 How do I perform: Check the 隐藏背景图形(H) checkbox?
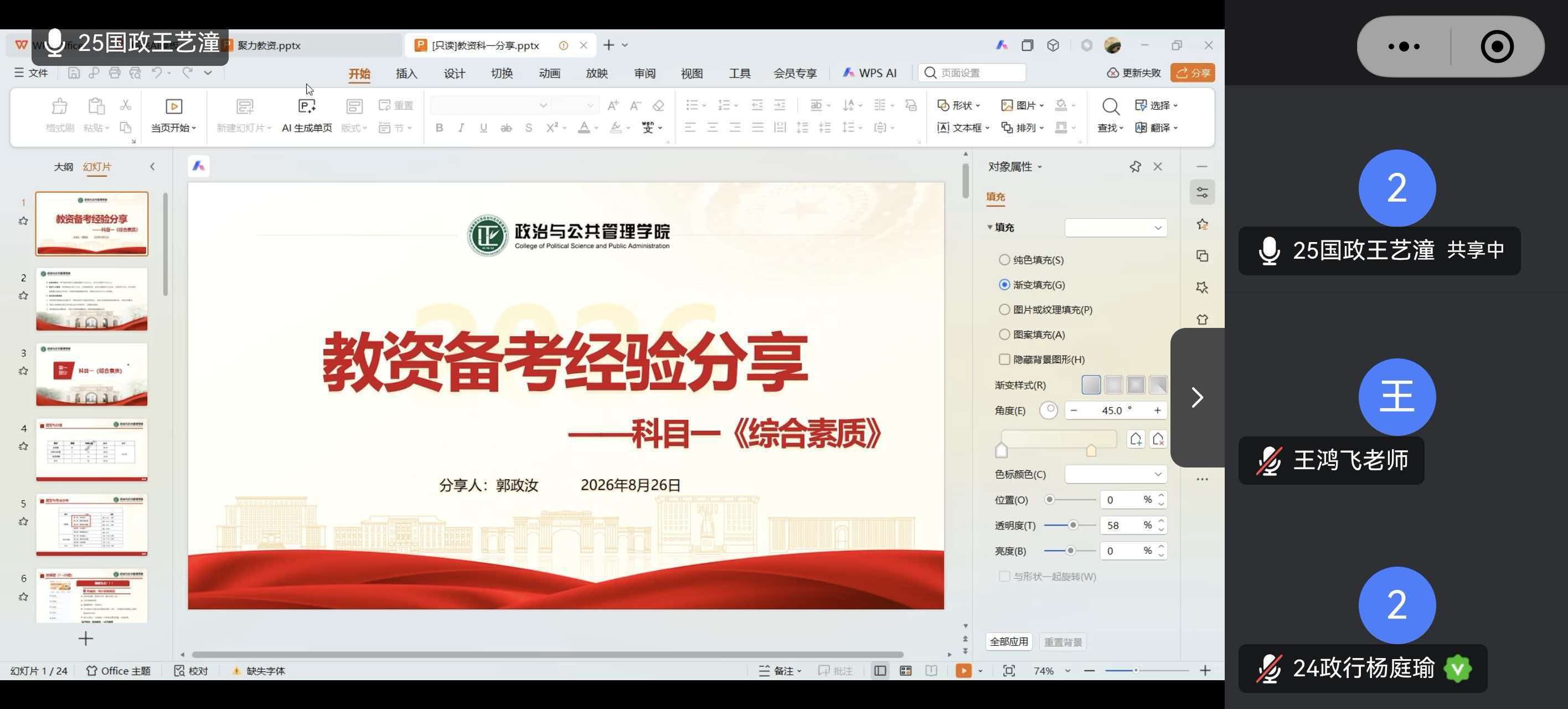1004,359
